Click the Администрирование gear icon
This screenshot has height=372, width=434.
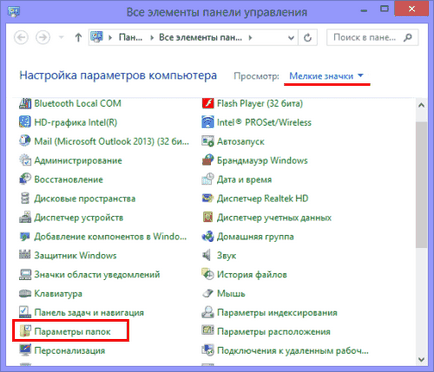pyautogui.click(x=25, y=160)
